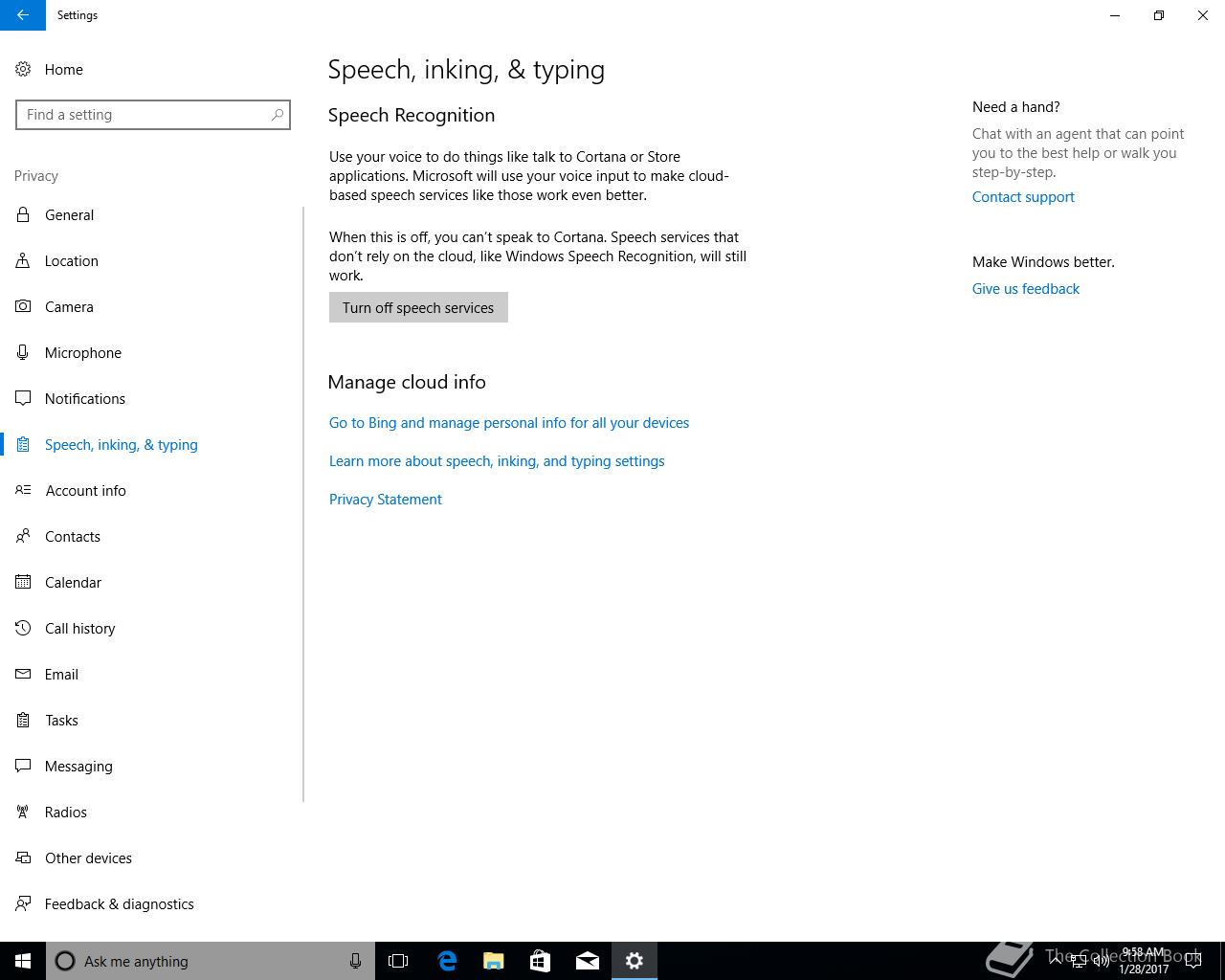Click the Account info icon
Viewport: 1225px width, 980px height.
coord(23,490)
